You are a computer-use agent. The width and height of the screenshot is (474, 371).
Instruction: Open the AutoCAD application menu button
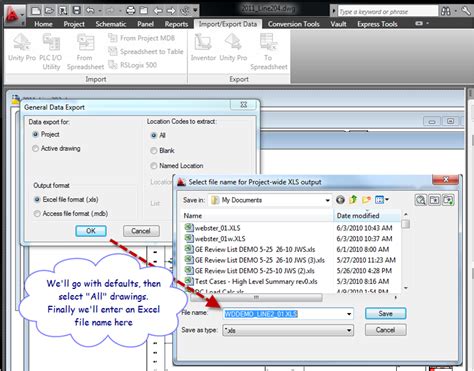[14, 14]
